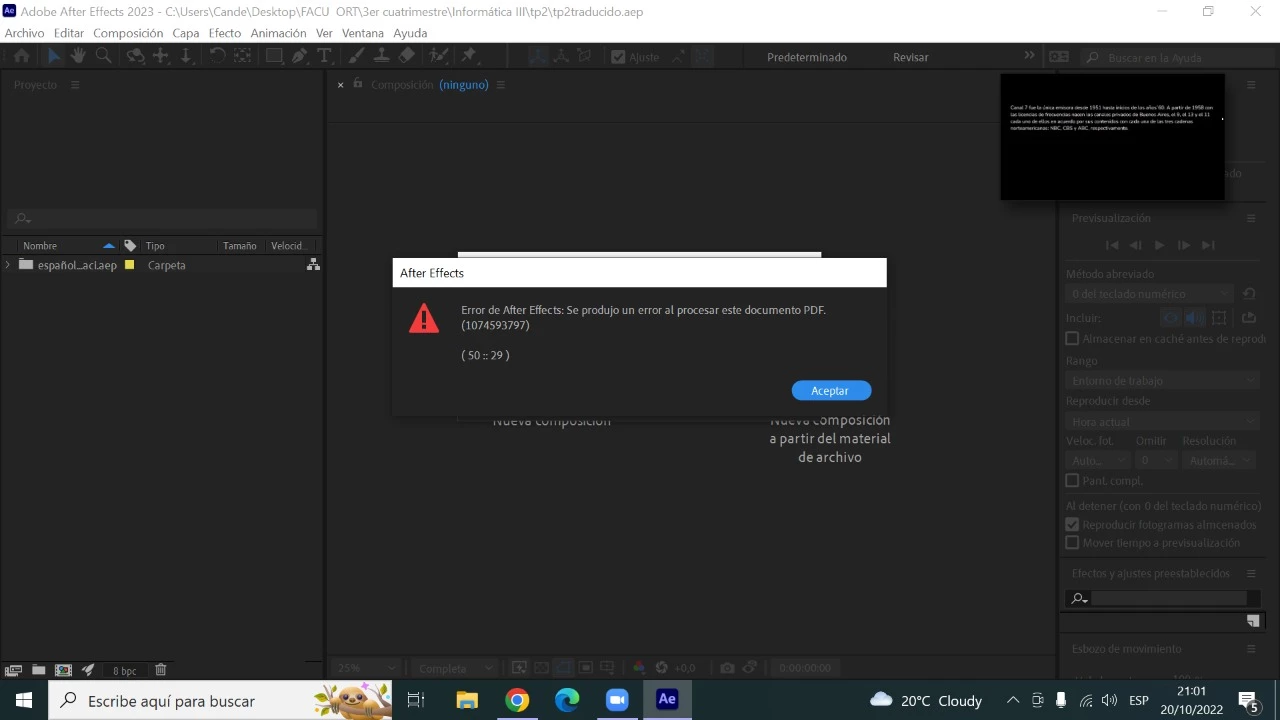Switch to Revisar workspace
Viewport: 1280px width, 720px height.
911,57
